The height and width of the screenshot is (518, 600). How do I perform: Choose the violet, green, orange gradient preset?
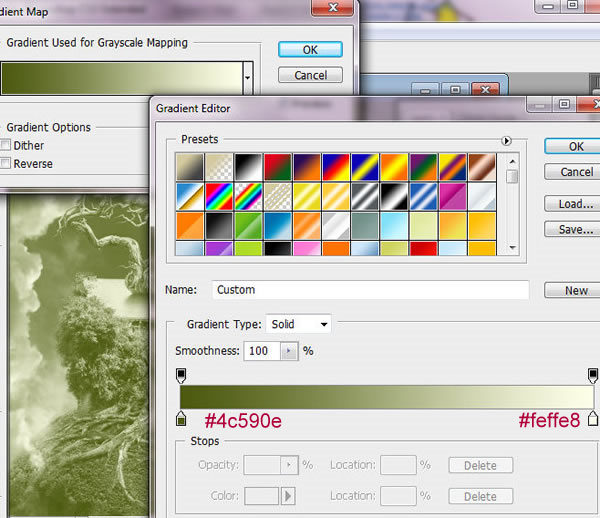coord(424,167)
